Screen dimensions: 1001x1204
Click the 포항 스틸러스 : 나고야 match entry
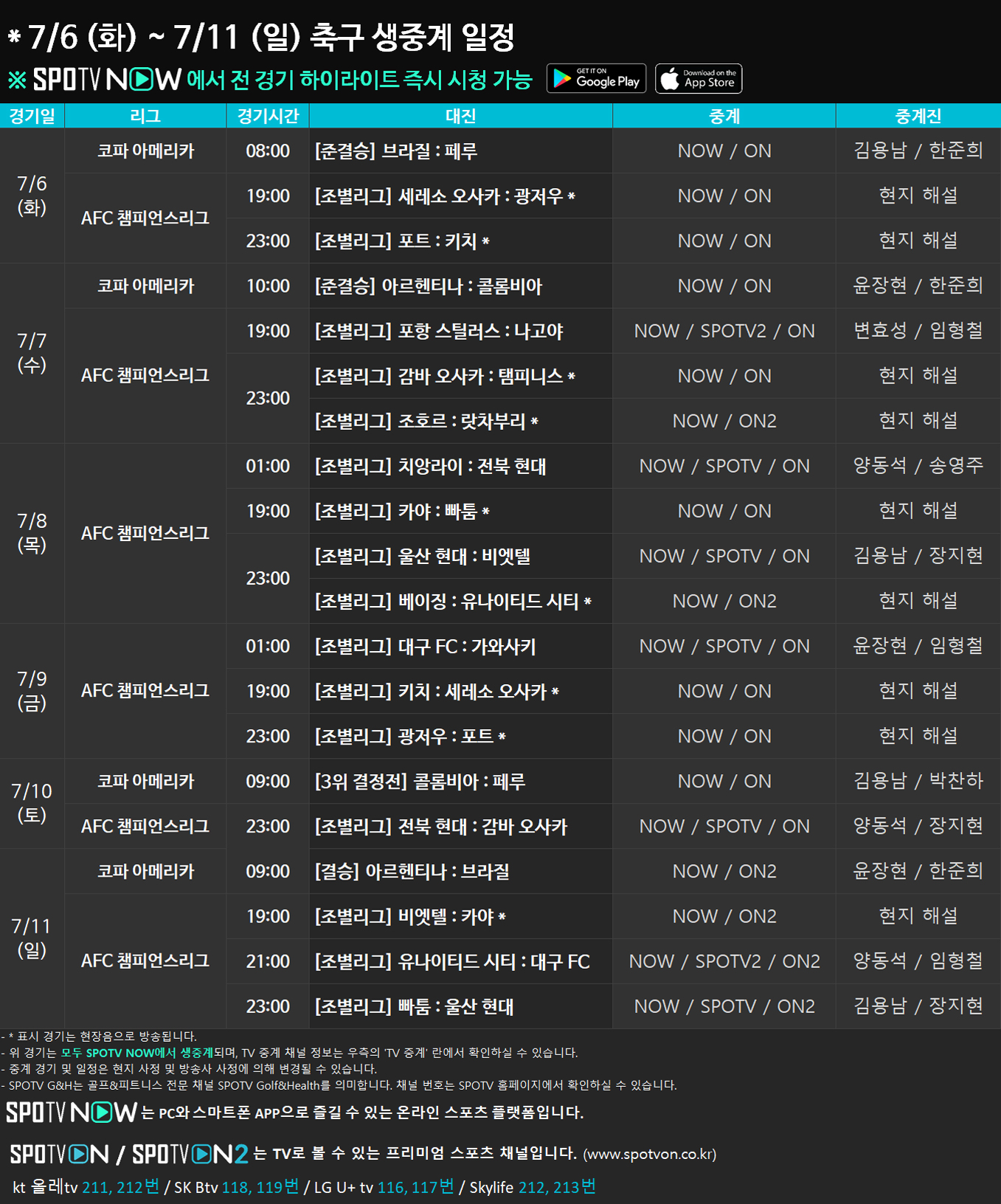(x=439, y=331)
